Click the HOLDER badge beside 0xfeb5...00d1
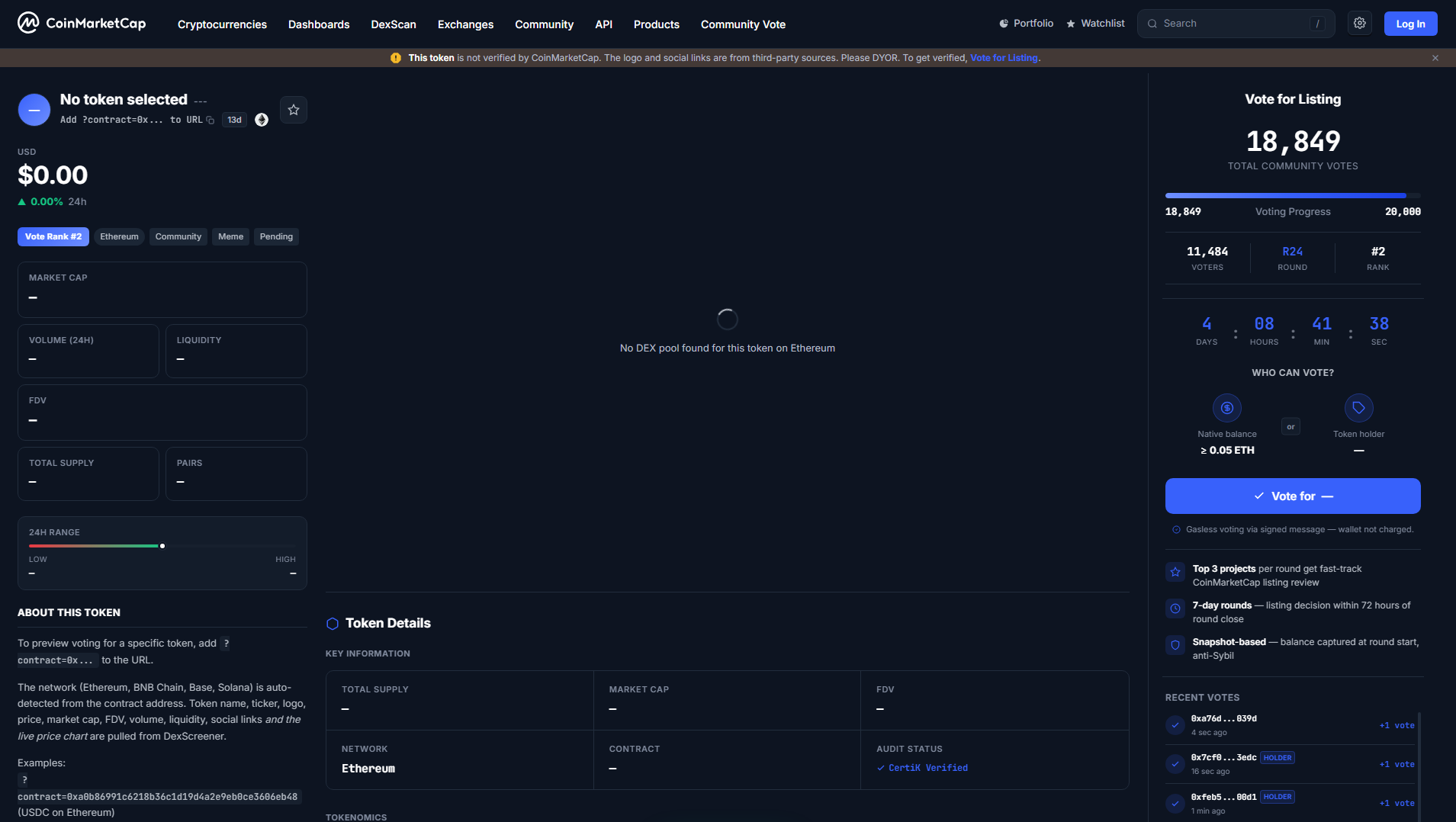Viewport: 1456px width, 822px height. (1278, 797)
